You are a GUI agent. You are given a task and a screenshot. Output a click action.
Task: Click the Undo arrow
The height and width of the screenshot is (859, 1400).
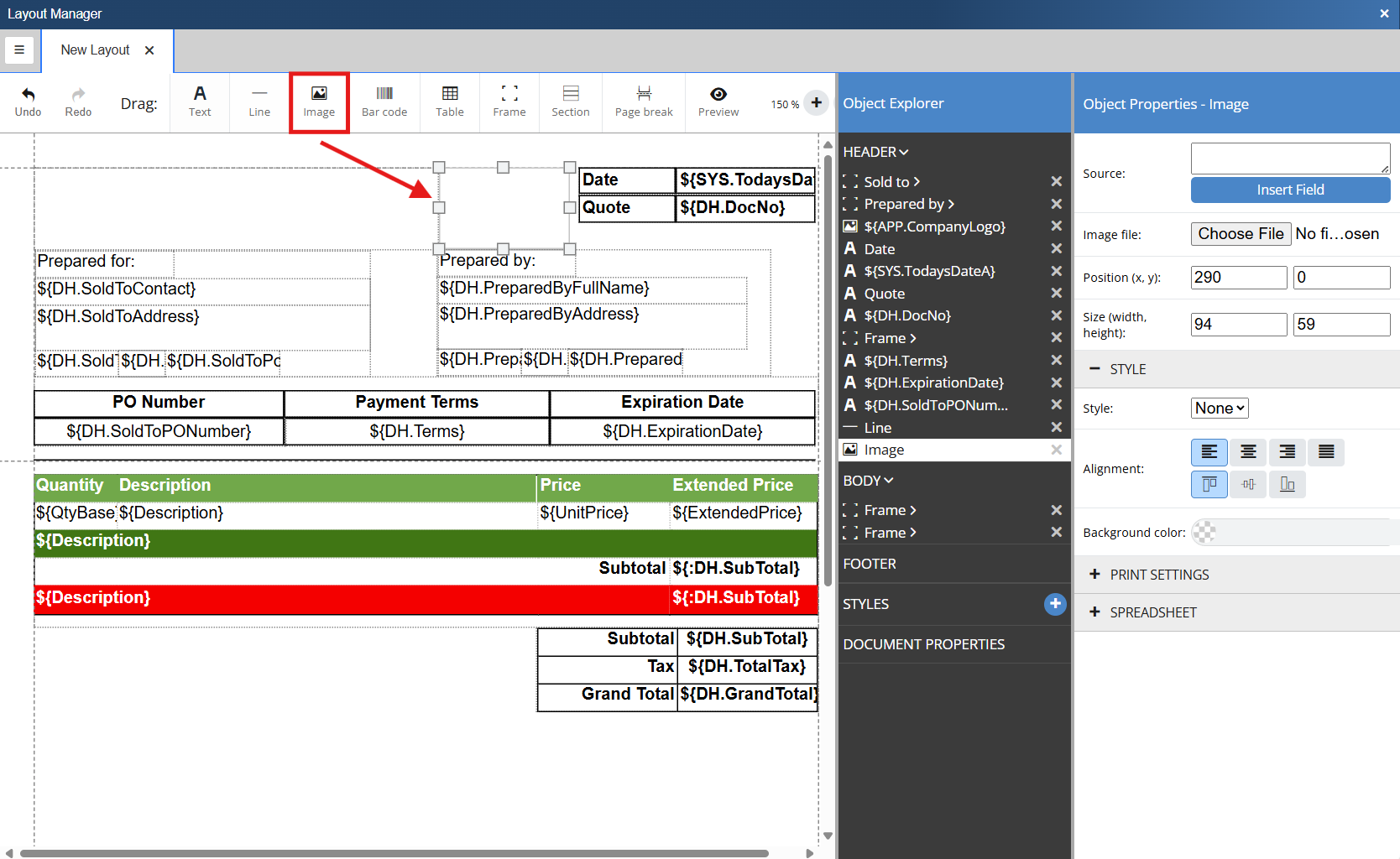[28, 102]
